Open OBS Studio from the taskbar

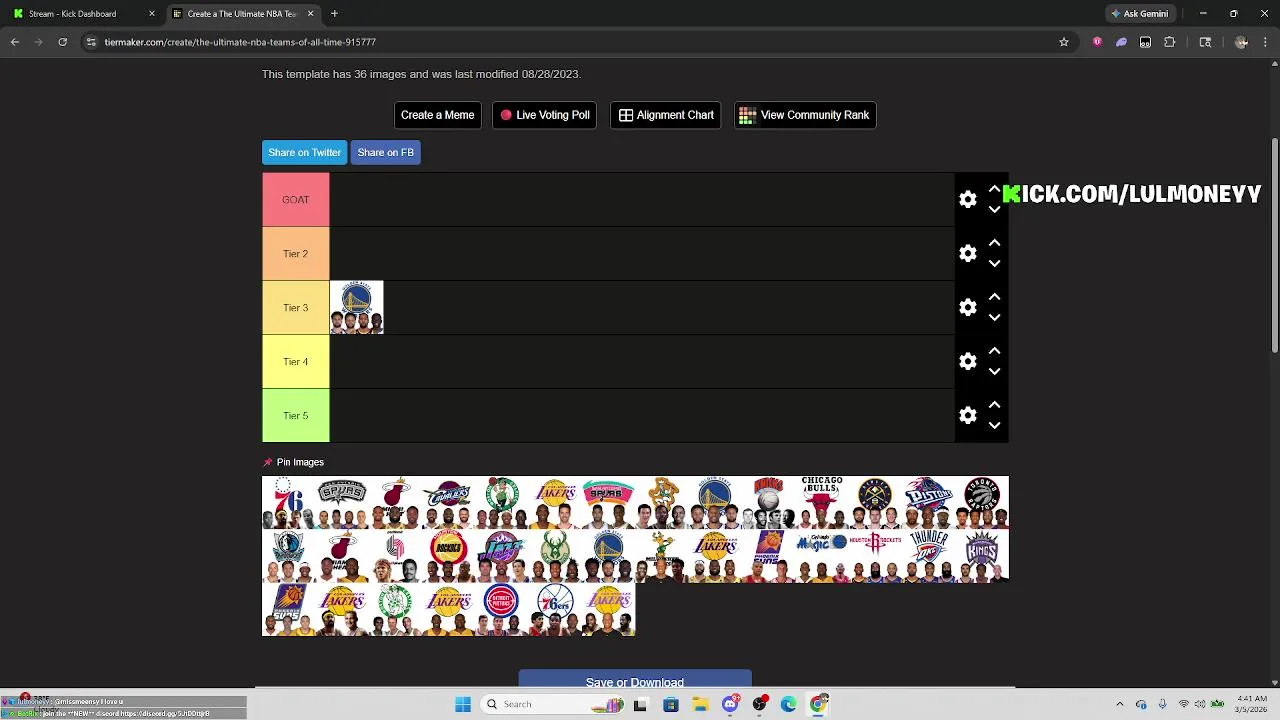coord(760,704)
